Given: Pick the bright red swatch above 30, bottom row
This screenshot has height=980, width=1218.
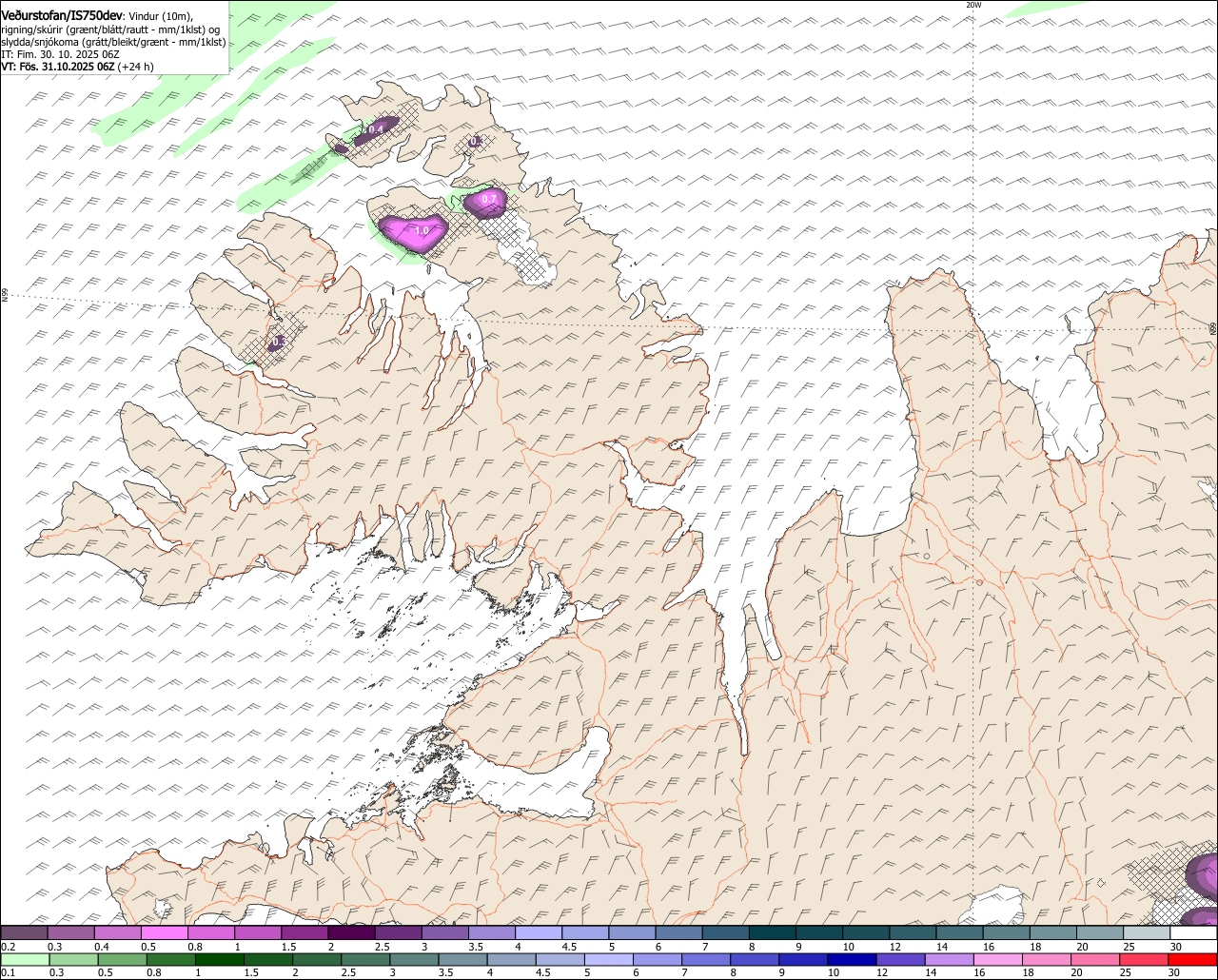Looking at the screenshot, I should point(1193,959).
